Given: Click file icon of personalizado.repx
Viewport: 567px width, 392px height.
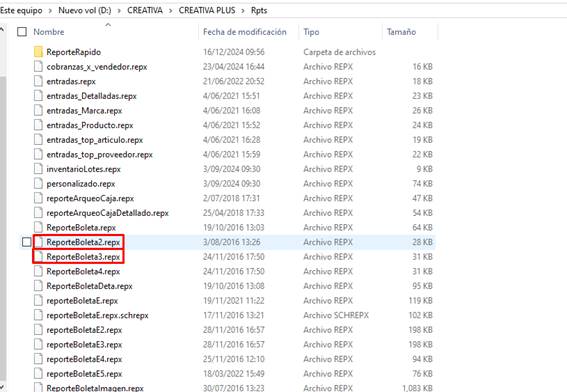Looking at the screenshot, I should pos(38,184).
